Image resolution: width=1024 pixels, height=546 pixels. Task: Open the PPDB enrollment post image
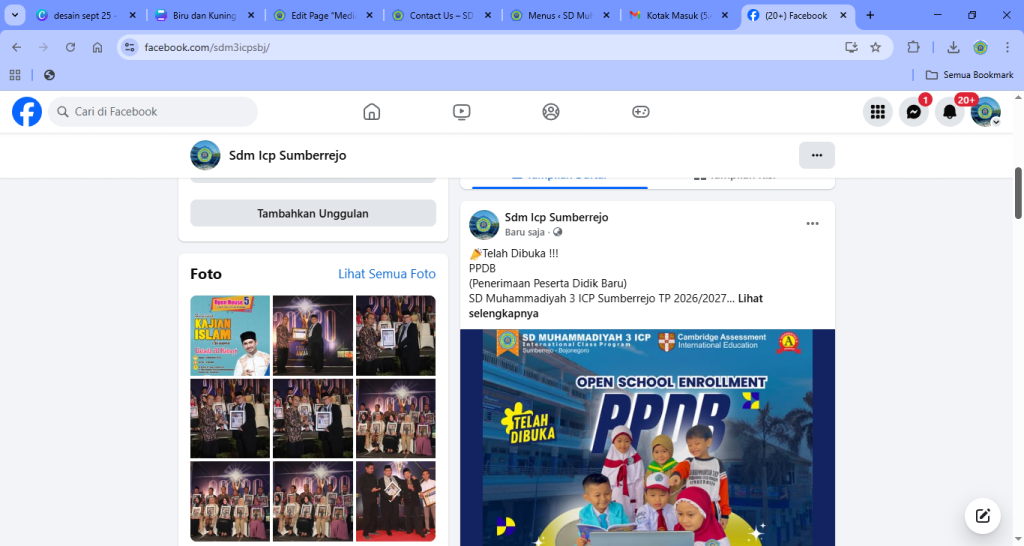pyautogui.click(x=647, y=438)
